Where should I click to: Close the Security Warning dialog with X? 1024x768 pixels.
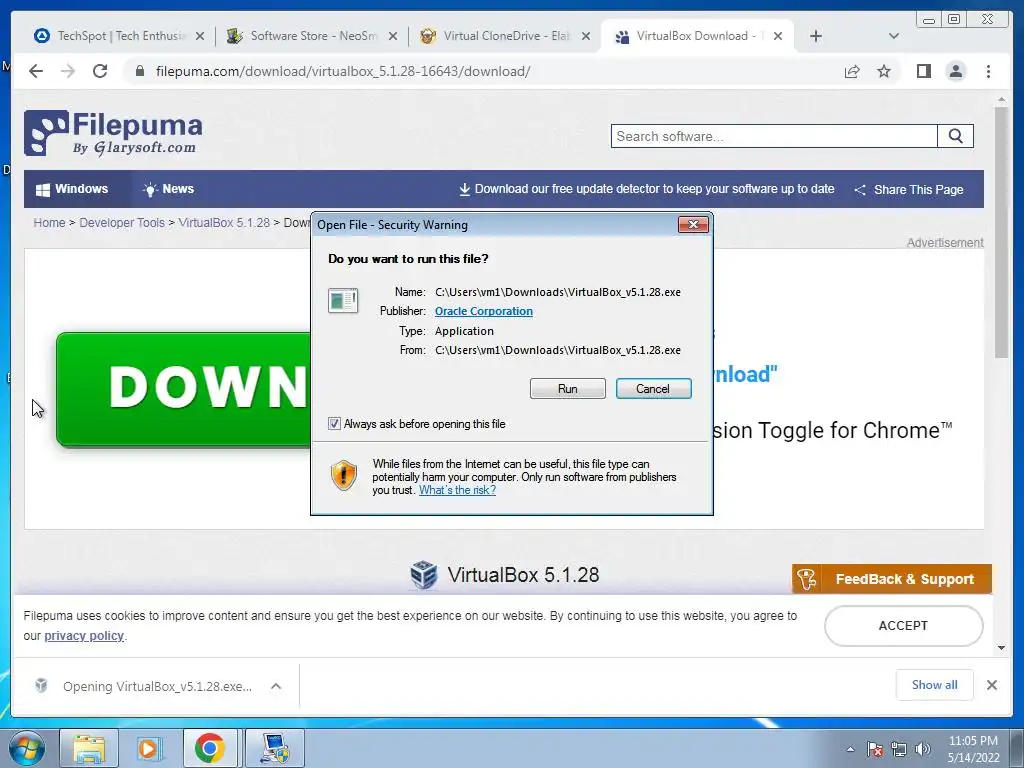[x=693, y=225]
